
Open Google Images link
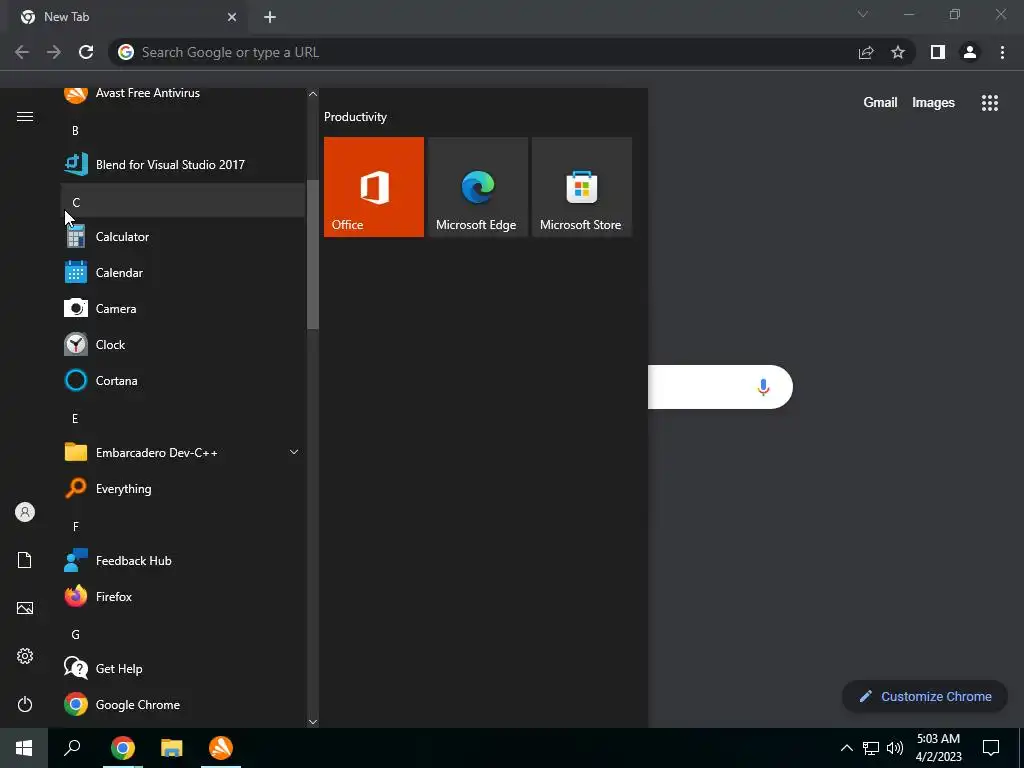933,103
